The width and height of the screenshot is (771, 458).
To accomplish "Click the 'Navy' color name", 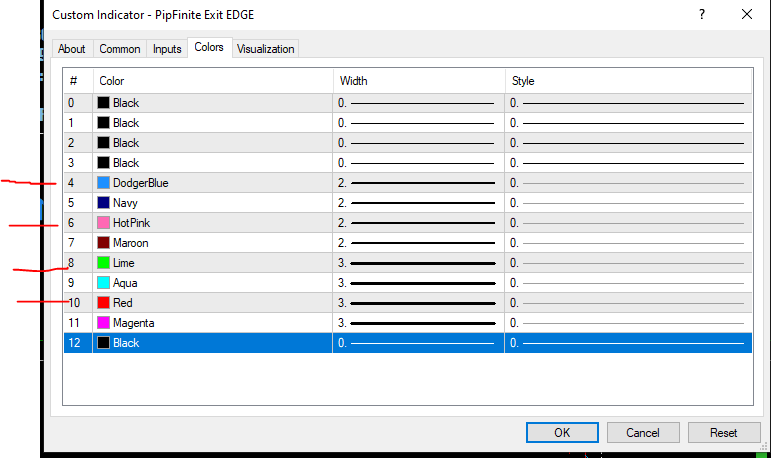I will point(125,203).
